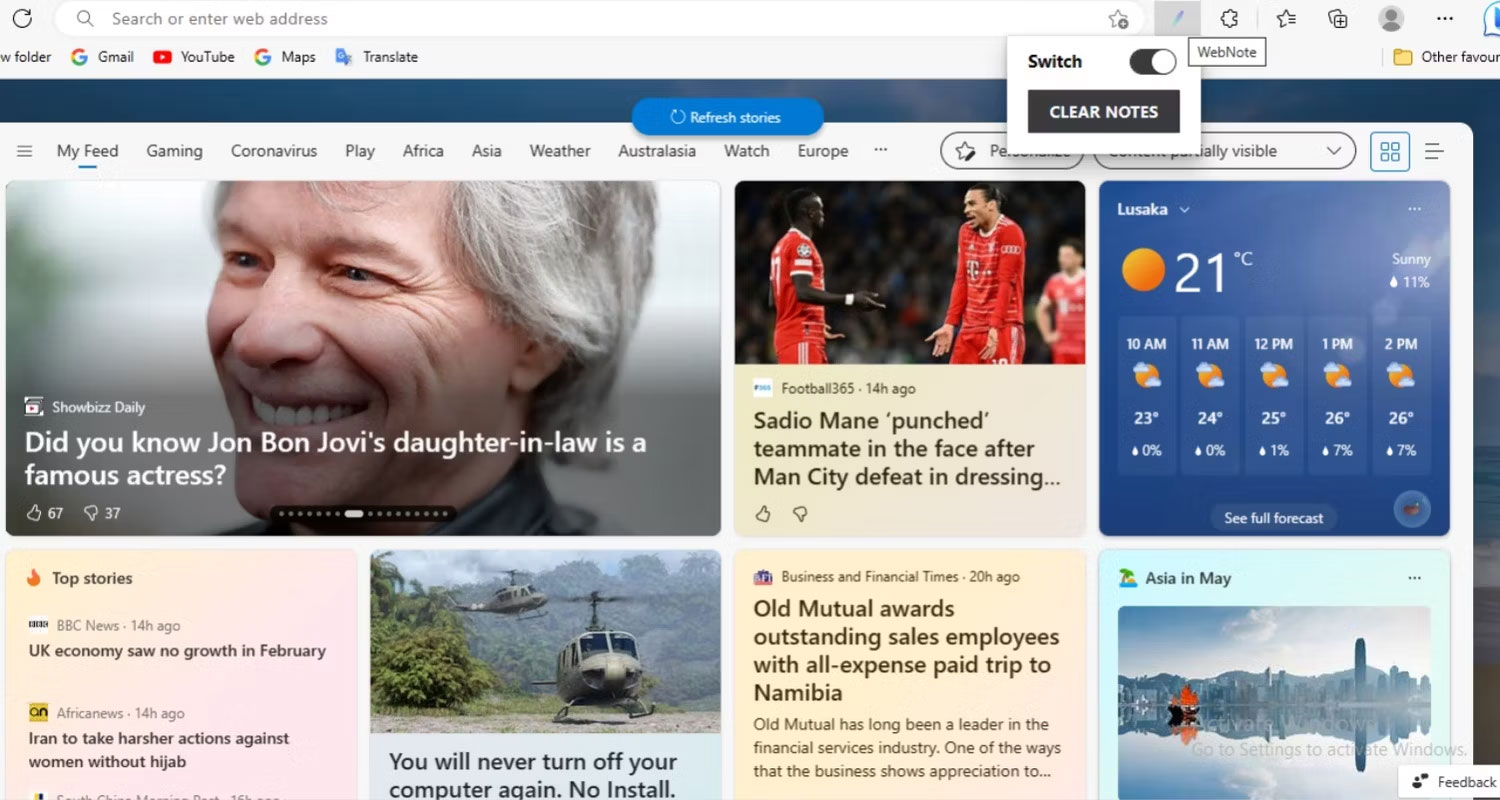Select the Weather tab
This screenshot has width=1500, height=800.
[560, 151]
